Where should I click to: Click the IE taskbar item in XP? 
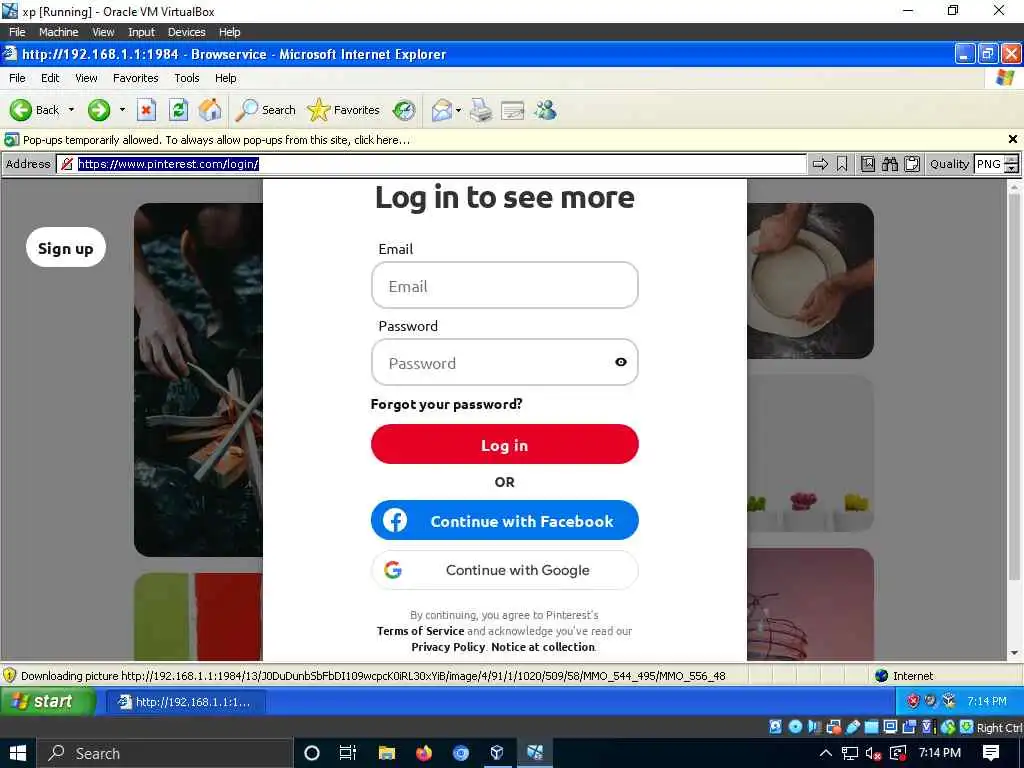185,702
